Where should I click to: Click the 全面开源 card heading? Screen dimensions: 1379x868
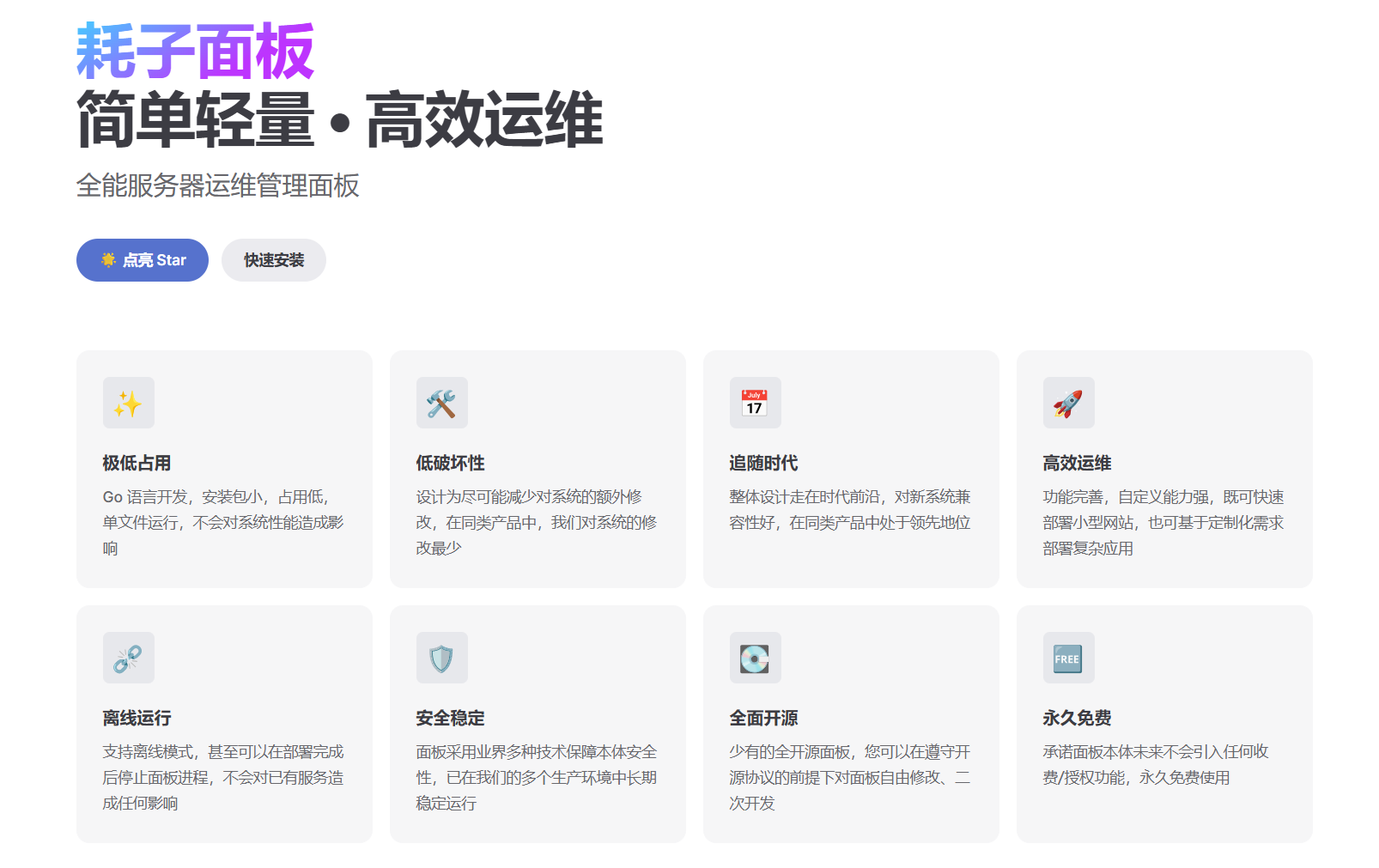[x=763, y=718]
